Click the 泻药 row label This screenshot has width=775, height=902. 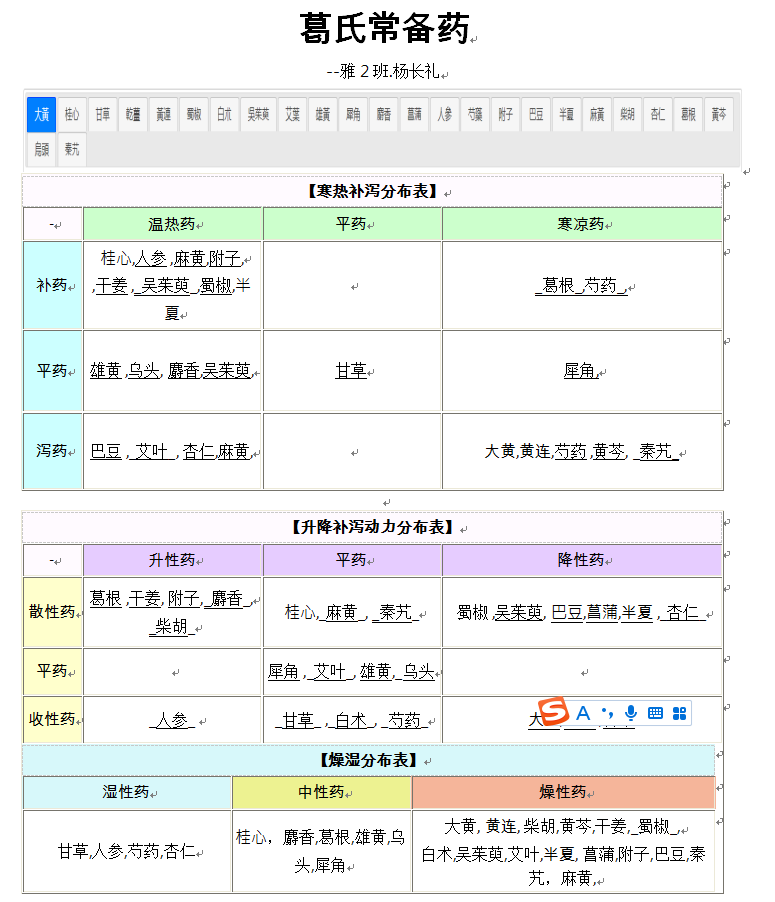click(52, 451)
